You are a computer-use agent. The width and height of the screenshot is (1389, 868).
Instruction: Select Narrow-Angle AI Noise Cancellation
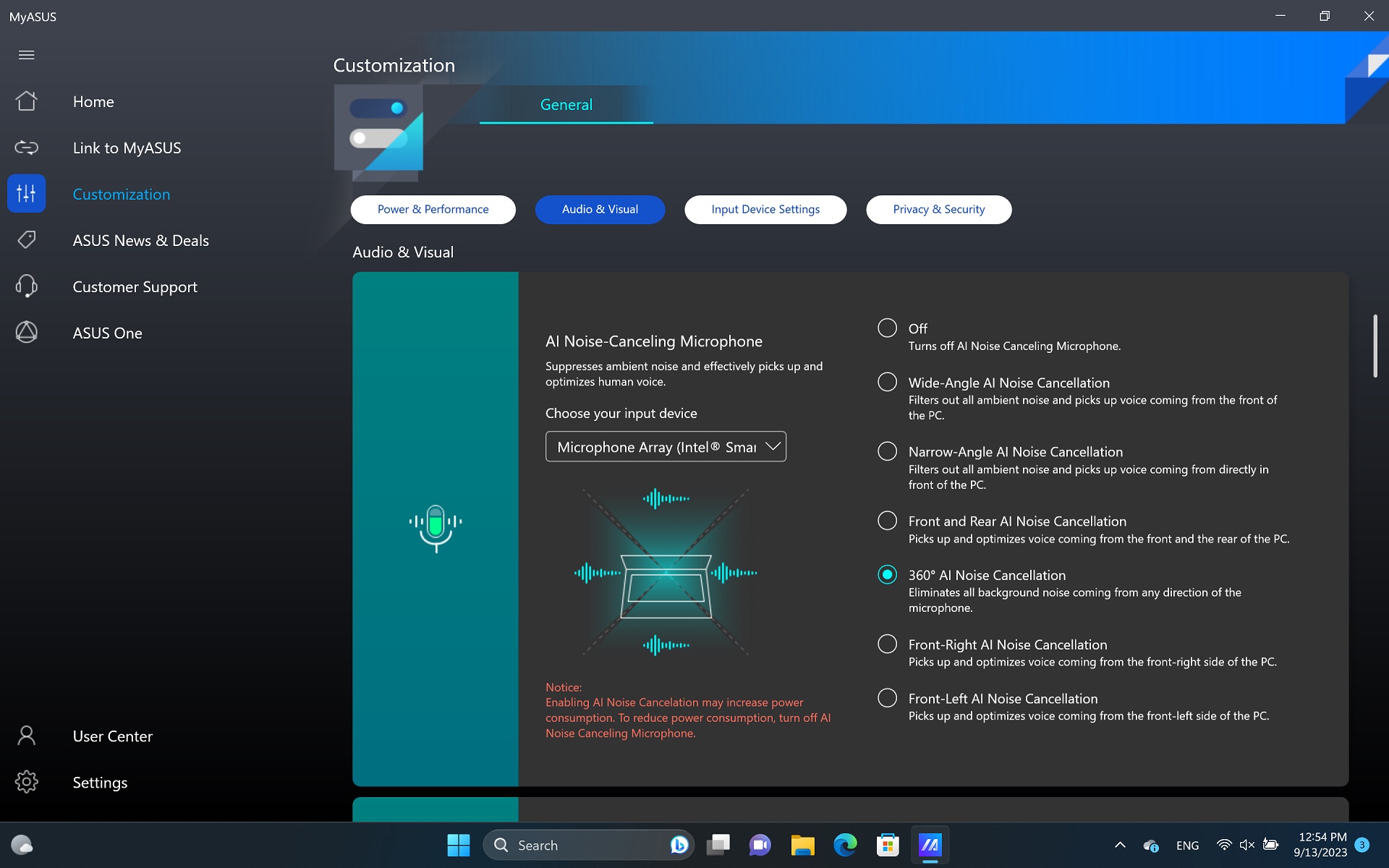tap(887, 451)
